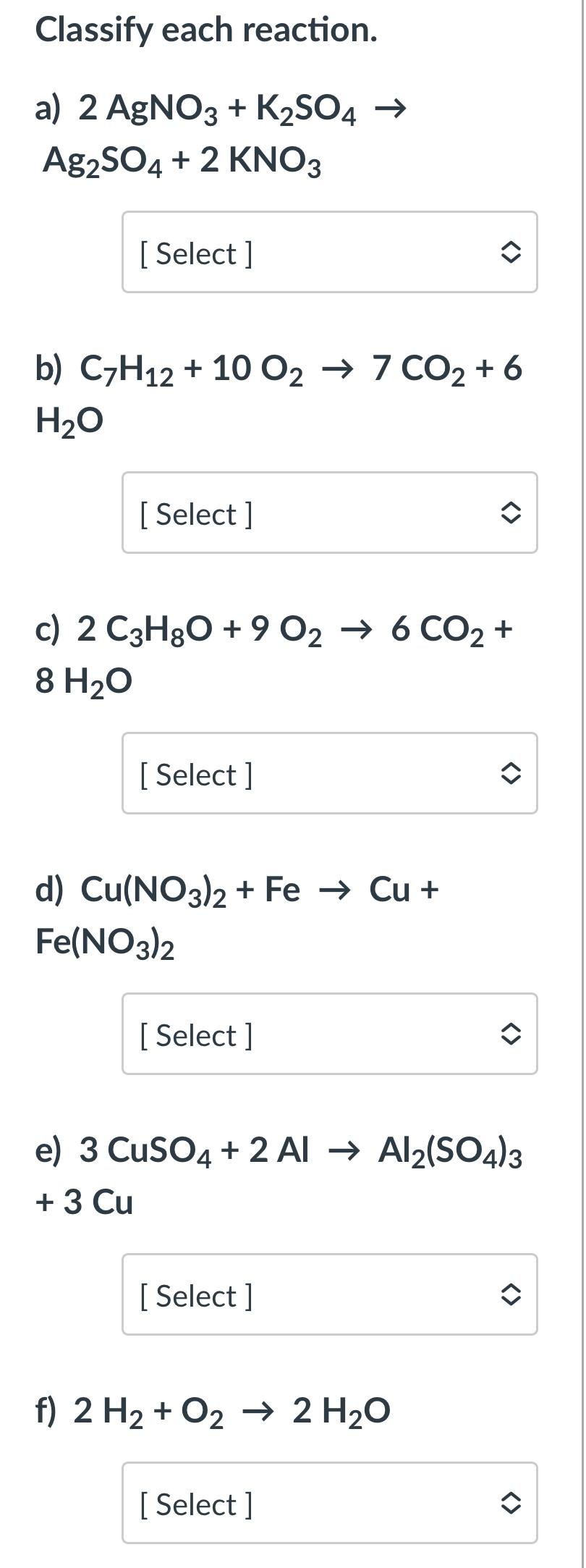Click the 'Classify each reaction.' heading

tap(206, 30)
